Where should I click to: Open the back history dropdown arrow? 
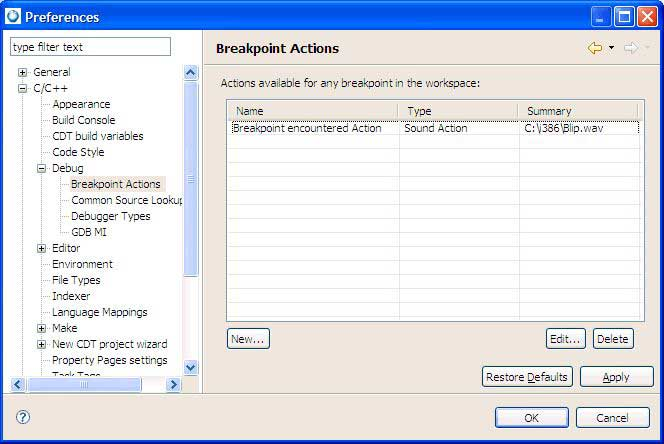(x=611, y=48)
